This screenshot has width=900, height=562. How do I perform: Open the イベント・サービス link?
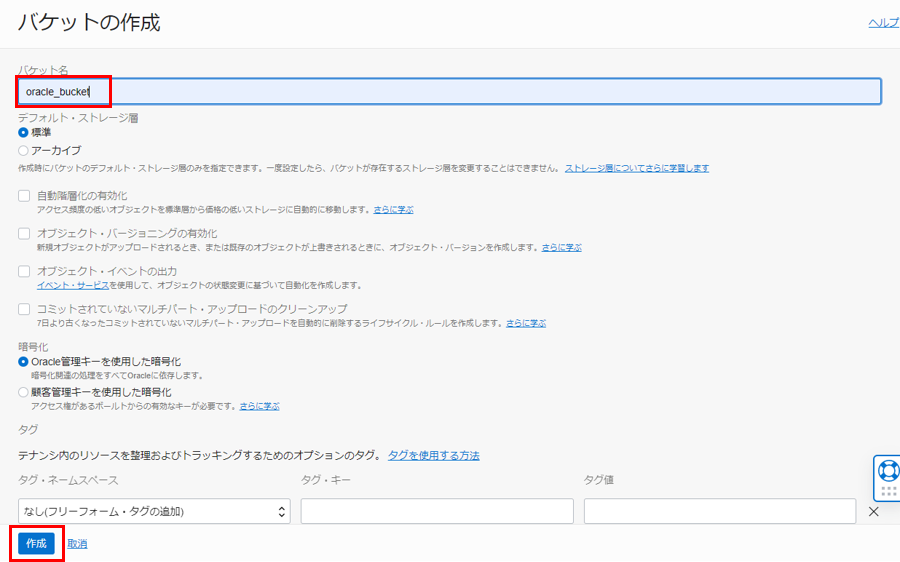(x=66, y=285)
